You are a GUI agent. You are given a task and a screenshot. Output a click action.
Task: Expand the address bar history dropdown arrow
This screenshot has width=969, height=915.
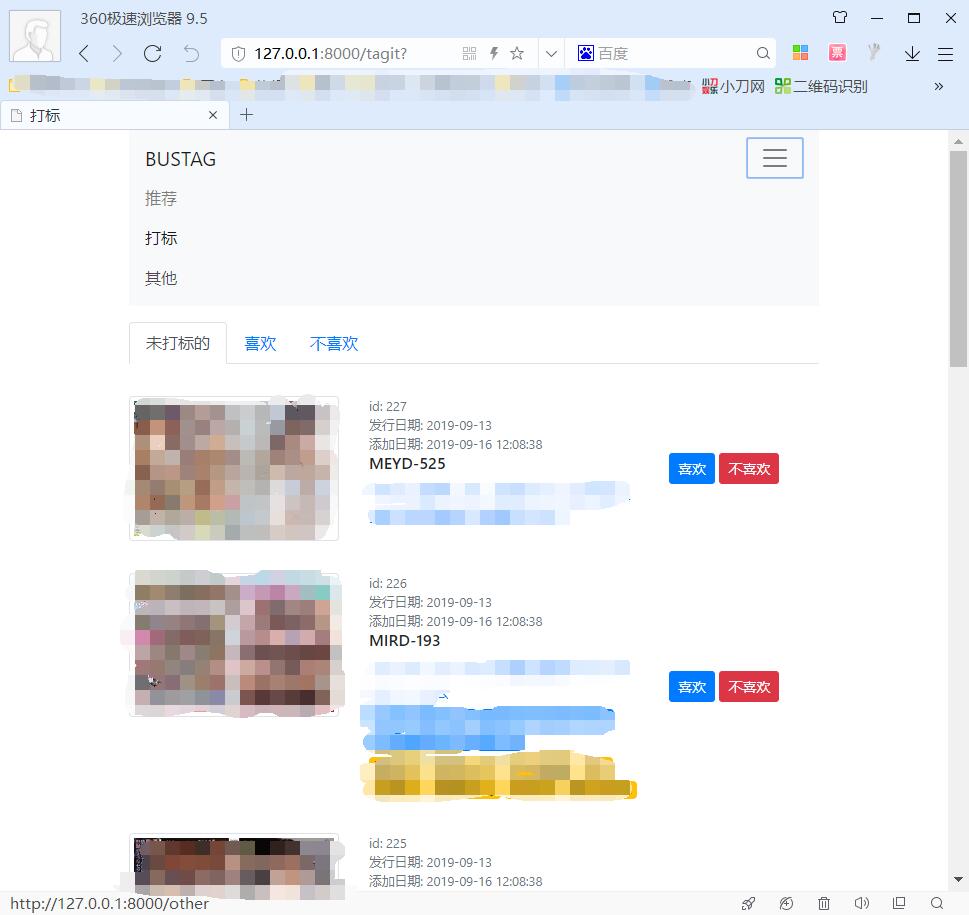(x=551, y=53)
